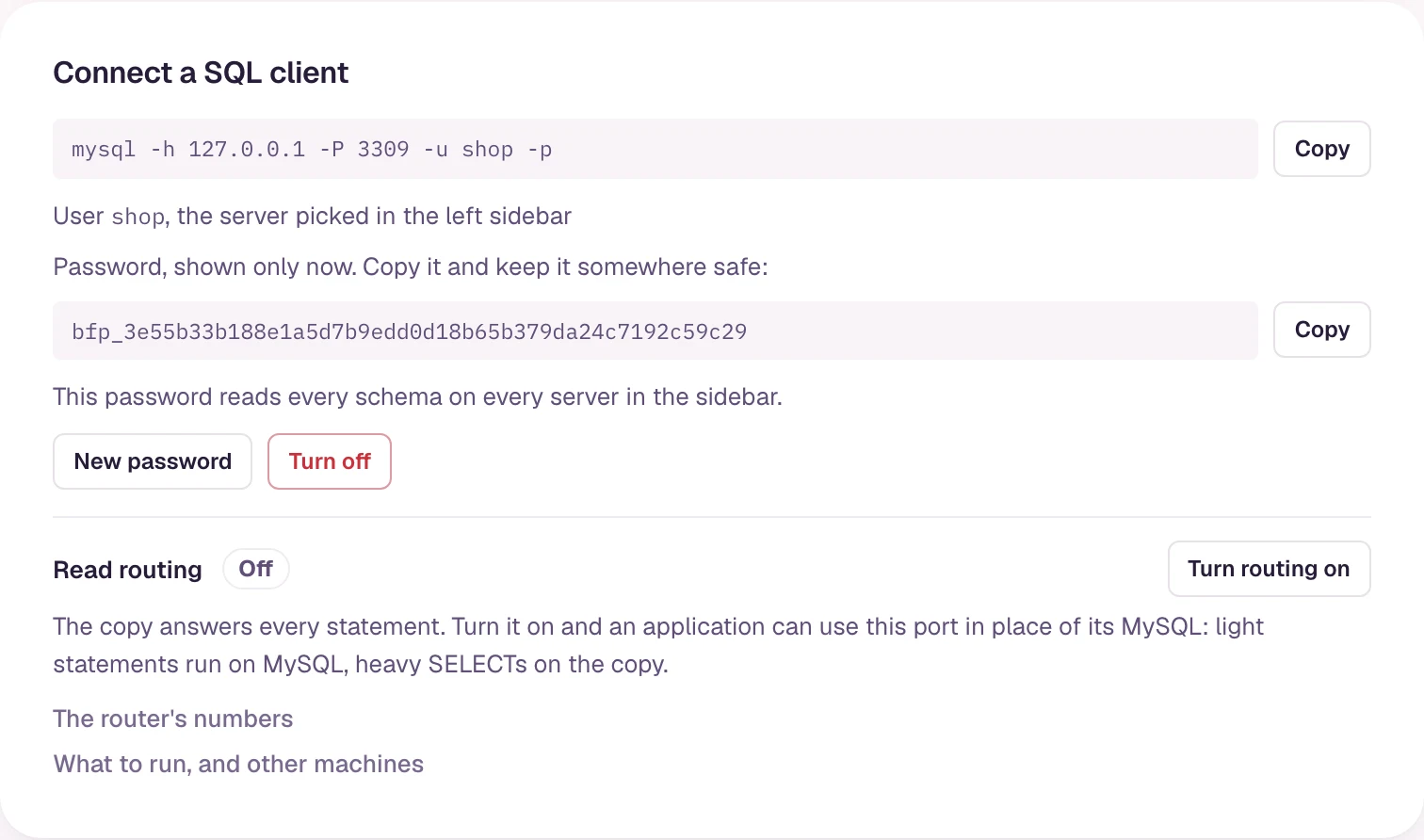Image resolution: width=1424 pixels, height=840 pixels.
Task: Expand The router's numbers section
Action: coord(173,719)
